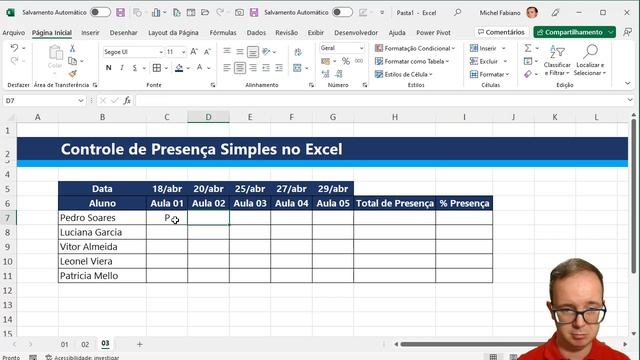Image resolution: width=640 pixels, height=360 pixels.
Task: Click the Name Box showing D7
Action: point(40,100)
